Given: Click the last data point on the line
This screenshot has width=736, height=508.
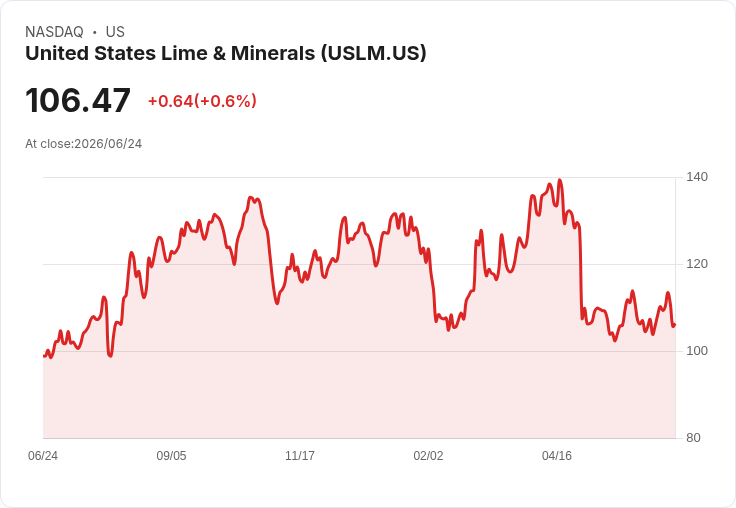Looking at the screenshot, I should click(x=674, y=325).
